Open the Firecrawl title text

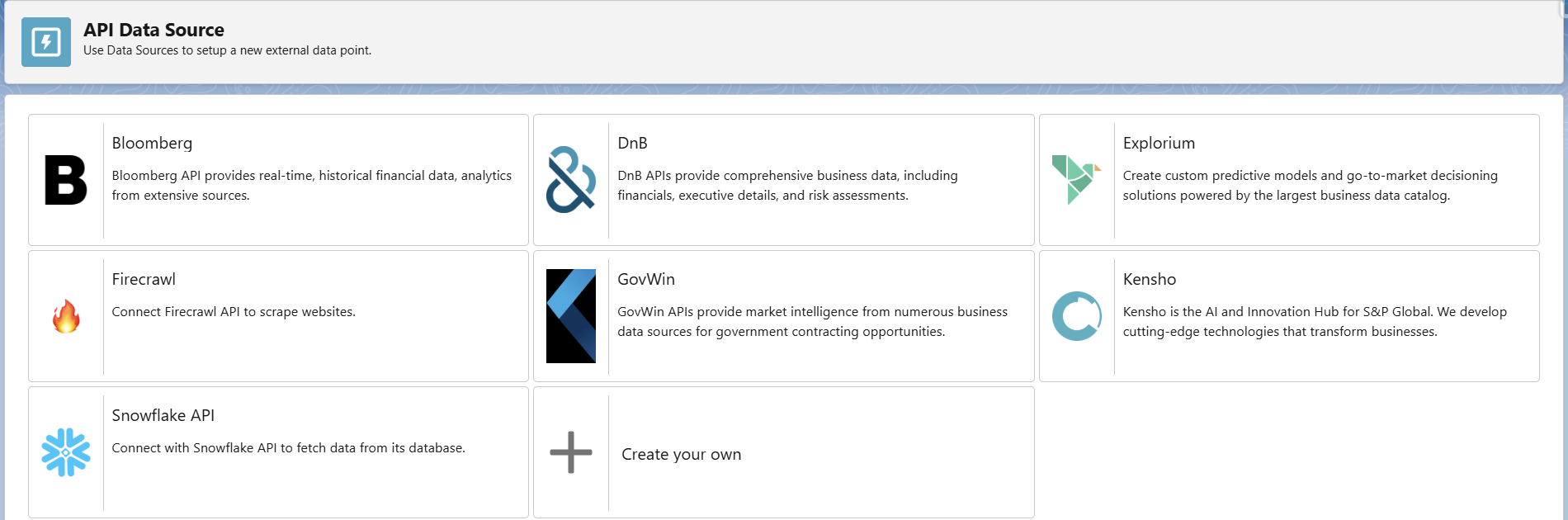pos(144,279)
